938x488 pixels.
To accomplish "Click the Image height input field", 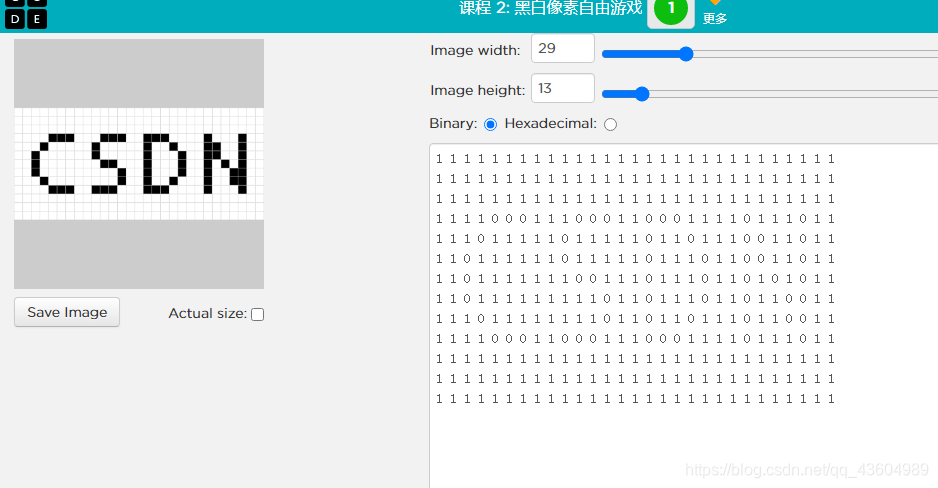I will click(x=563, y=89).
